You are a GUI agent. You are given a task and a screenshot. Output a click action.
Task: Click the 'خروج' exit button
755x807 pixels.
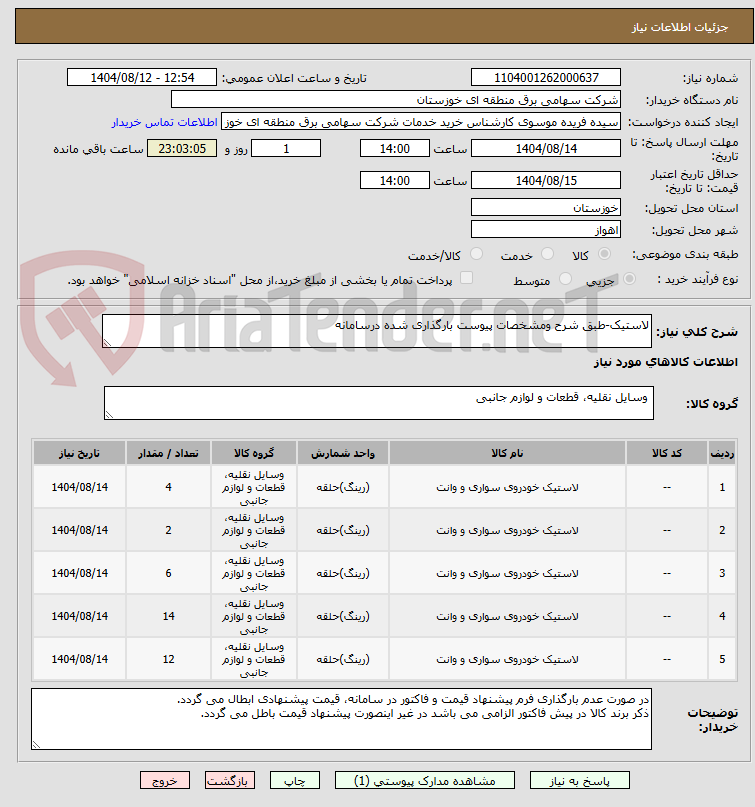pyautogui.click(x=165, y=780)
